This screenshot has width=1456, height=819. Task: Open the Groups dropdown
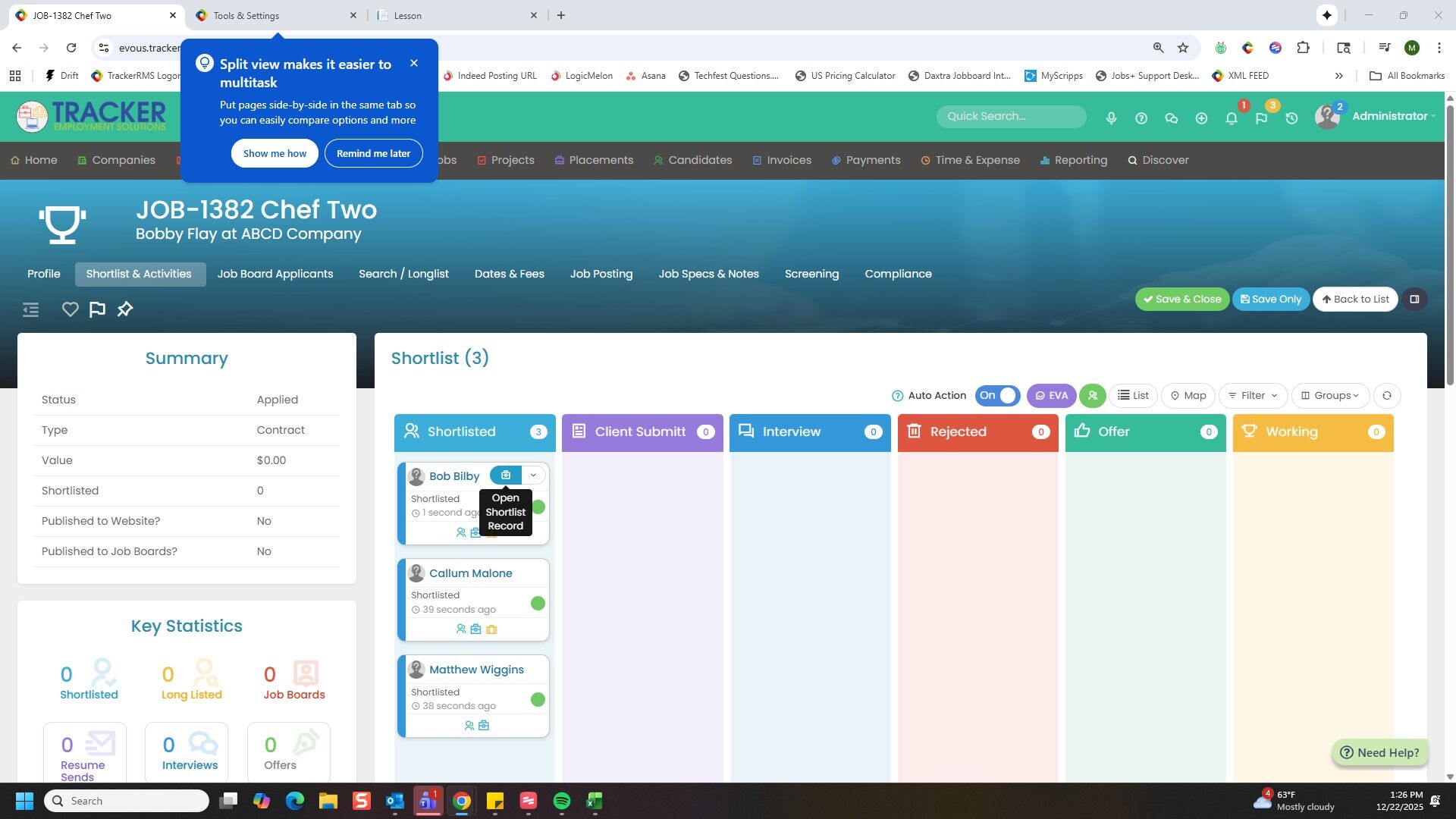[1330, 396]
